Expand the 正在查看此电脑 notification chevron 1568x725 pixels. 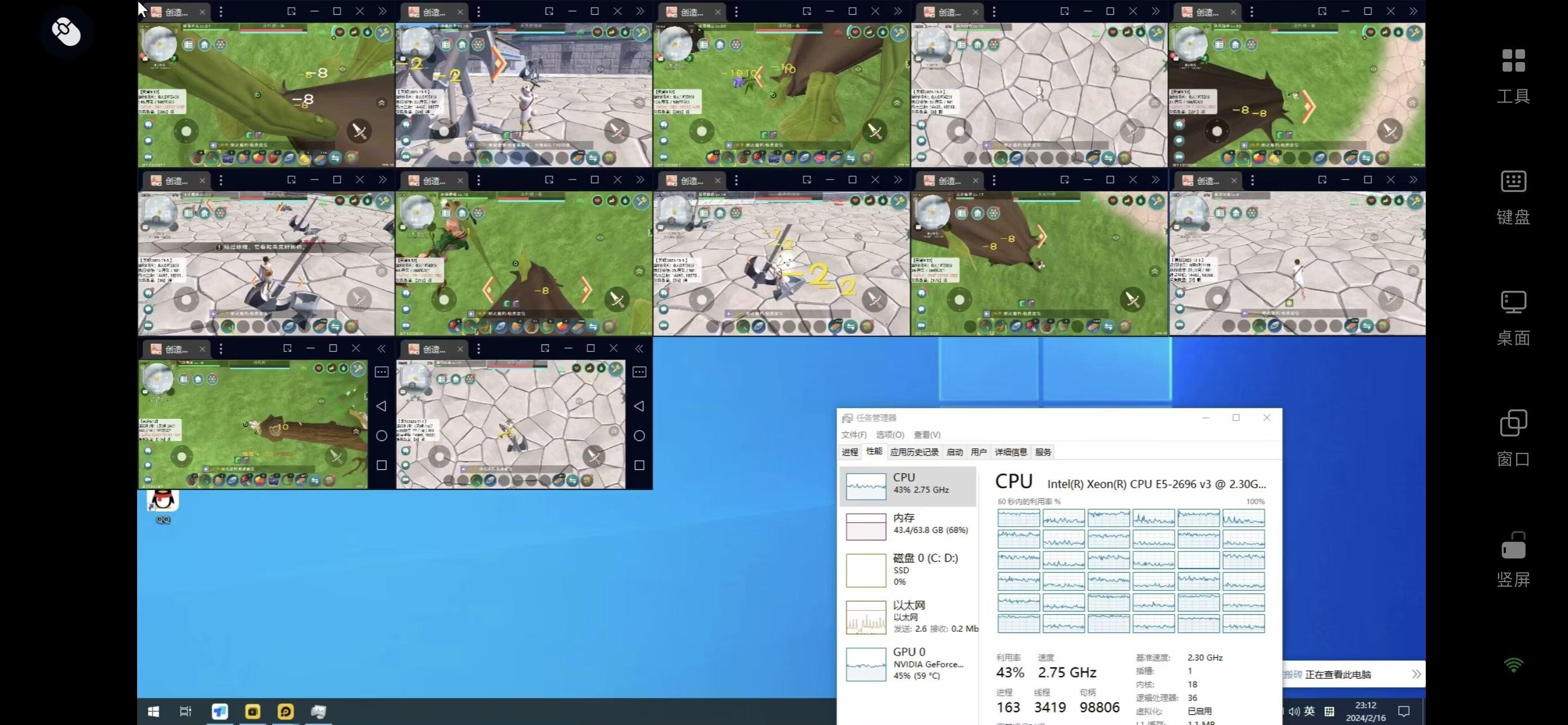click(x=1416, y=674)
